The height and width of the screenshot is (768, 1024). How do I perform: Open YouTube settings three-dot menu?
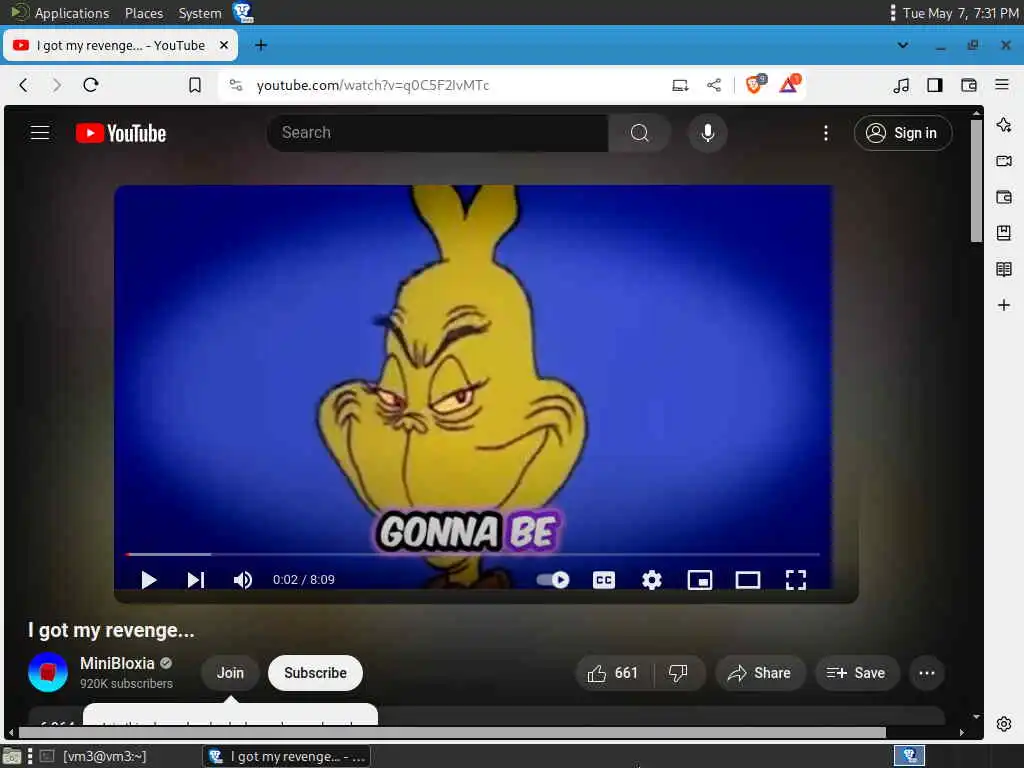(825, 133)
